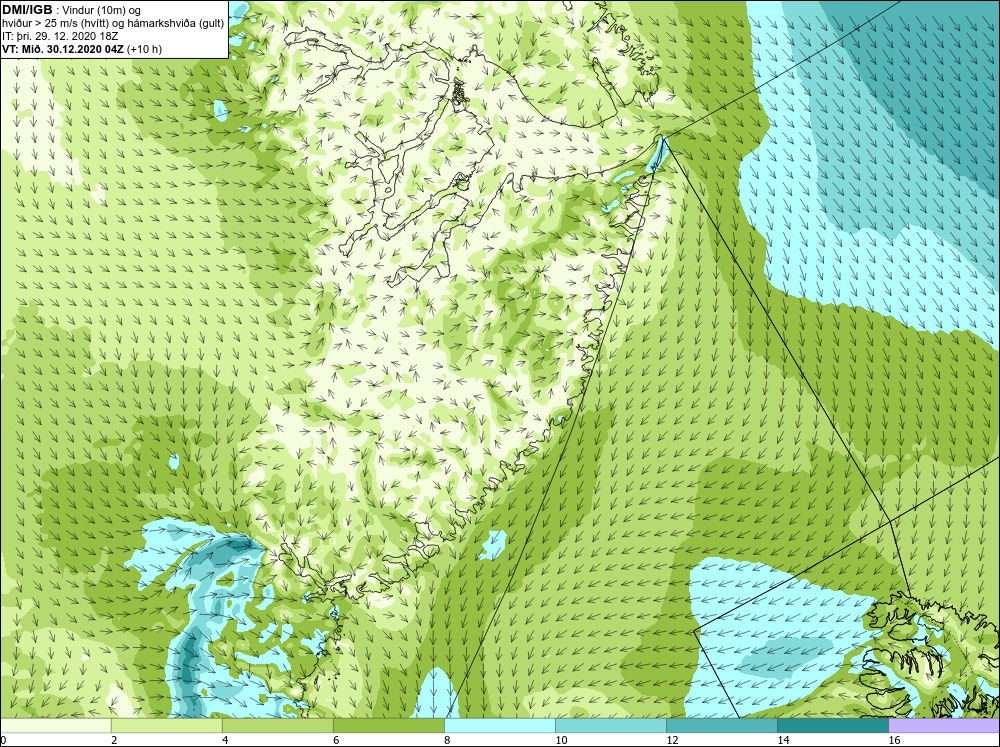This screenshot has width=1000, height=747.
Task: Click the 12–14 m/s teal legend segment
Action: tap(722, 725)
